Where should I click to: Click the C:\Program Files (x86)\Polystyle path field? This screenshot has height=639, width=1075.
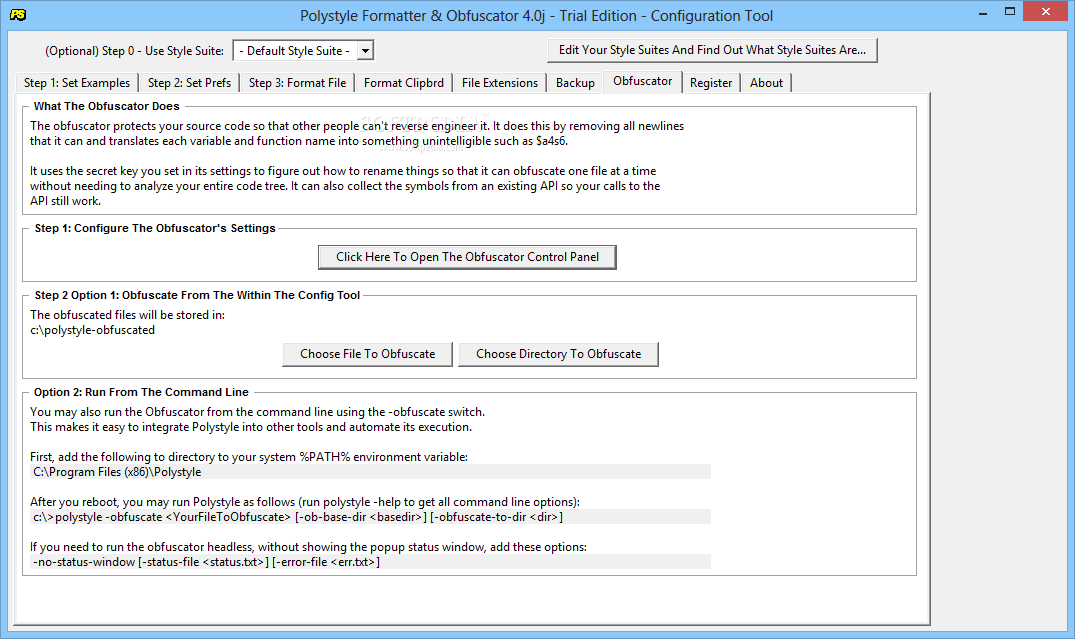tap(370, 472)
